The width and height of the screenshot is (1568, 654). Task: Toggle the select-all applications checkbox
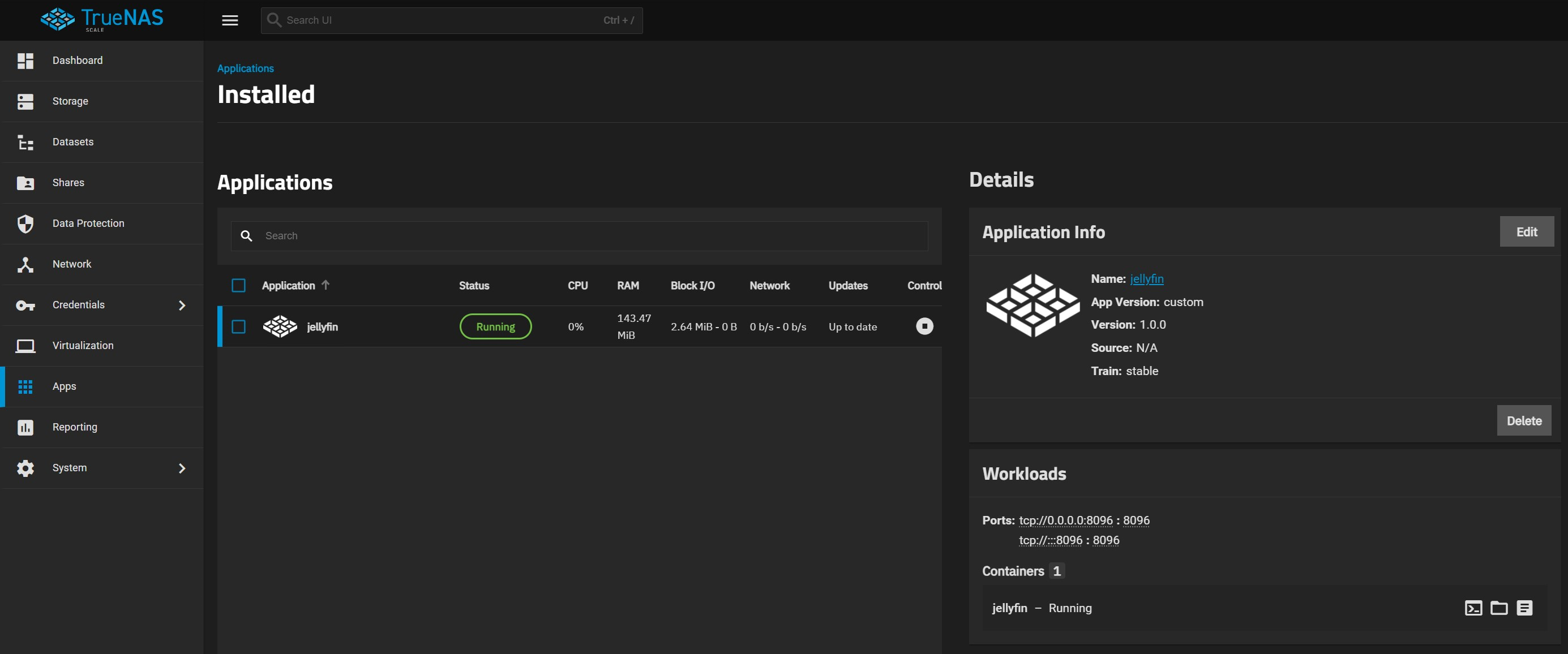[x=239, y=285]
